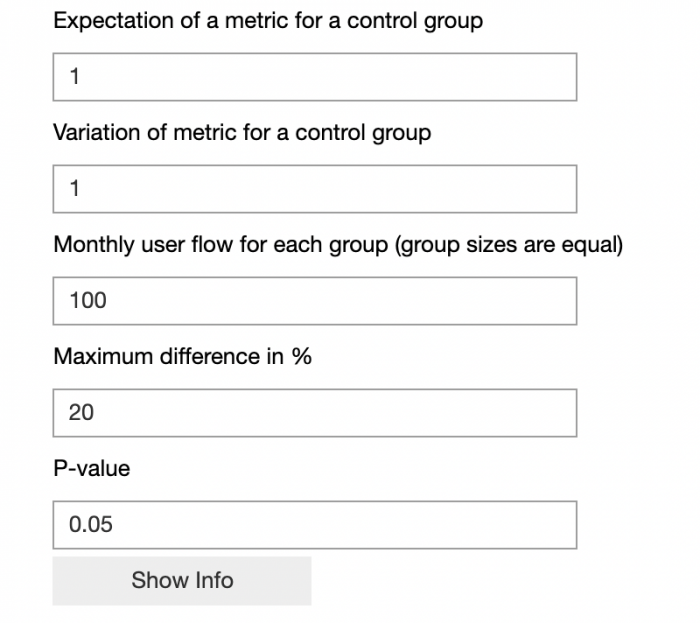Screen dimensions: 700x623
Task: Place cursor on the 0.05 value
Action: click(90, 525)
